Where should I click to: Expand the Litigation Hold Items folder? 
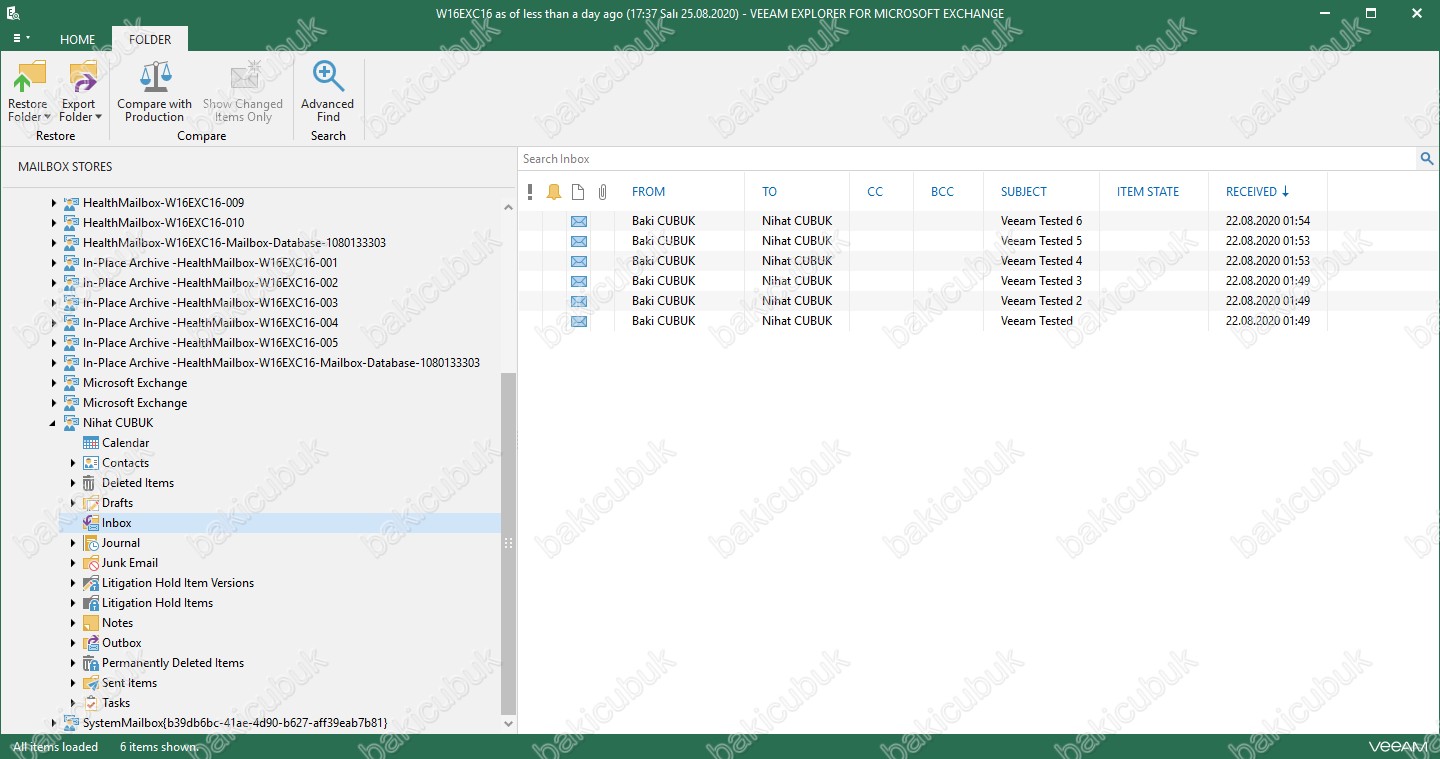(x=73, y=603)
